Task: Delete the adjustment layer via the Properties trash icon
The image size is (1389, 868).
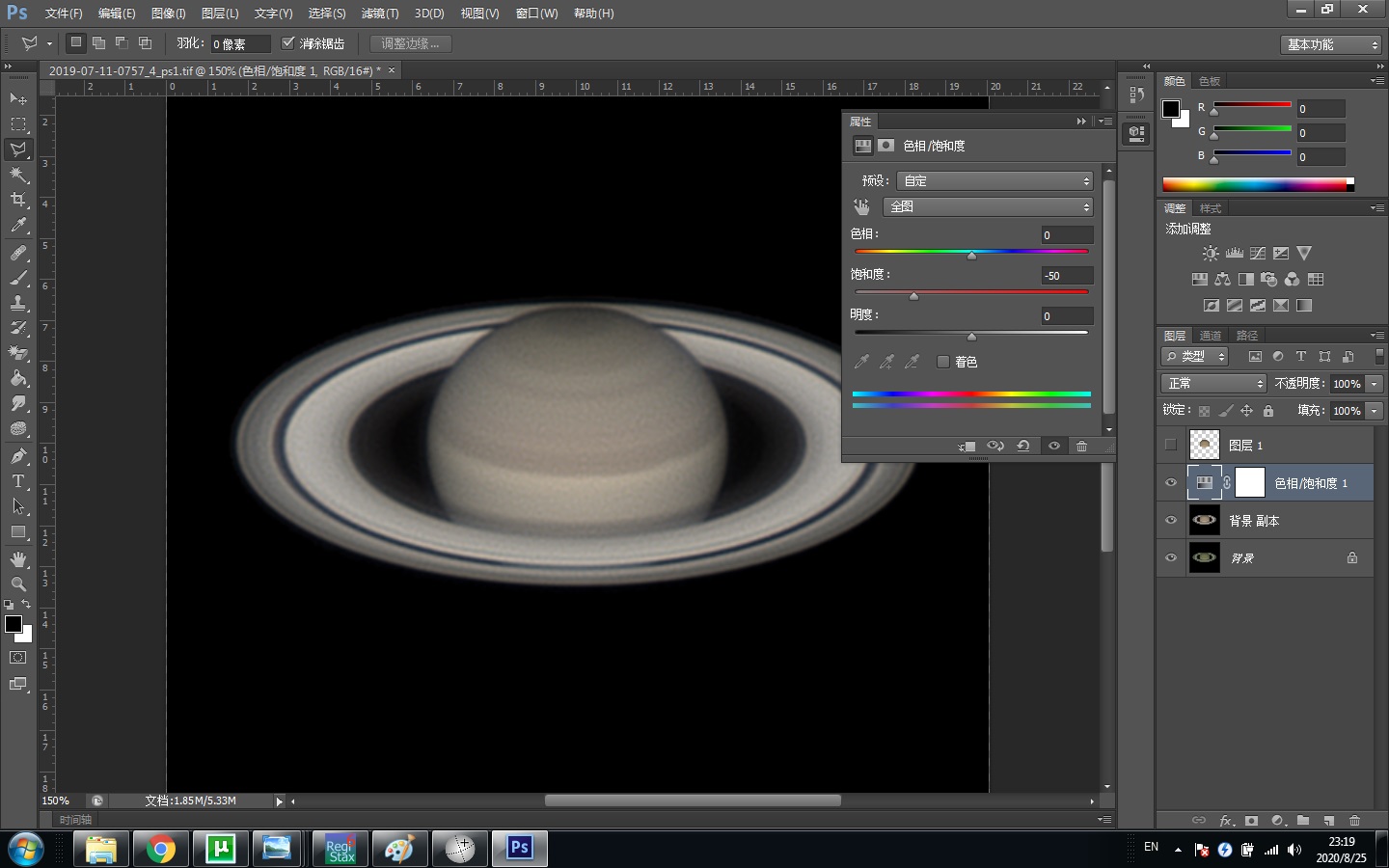Action: (1082, 446)
